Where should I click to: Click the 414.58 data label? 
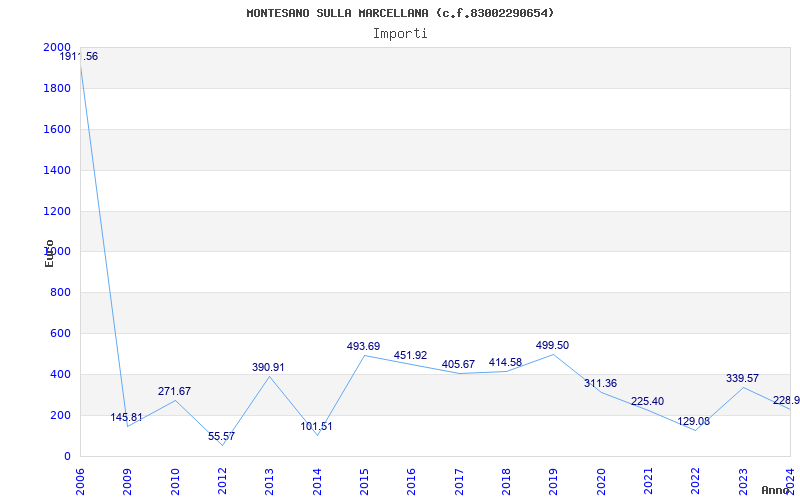(505, 363)
